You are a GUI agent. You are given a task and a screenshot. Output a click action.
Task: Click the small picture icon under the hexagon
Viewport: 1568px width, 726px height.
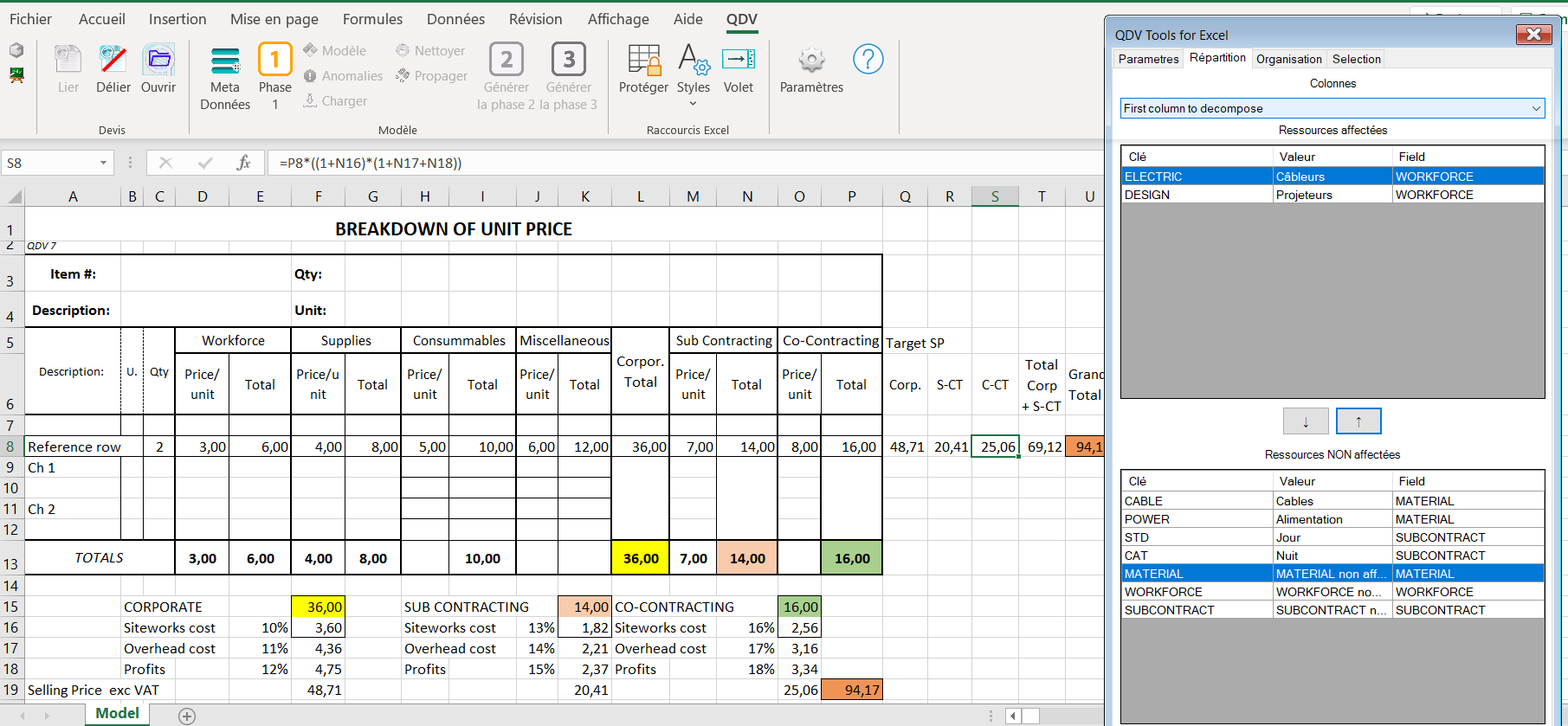(16, 75)
